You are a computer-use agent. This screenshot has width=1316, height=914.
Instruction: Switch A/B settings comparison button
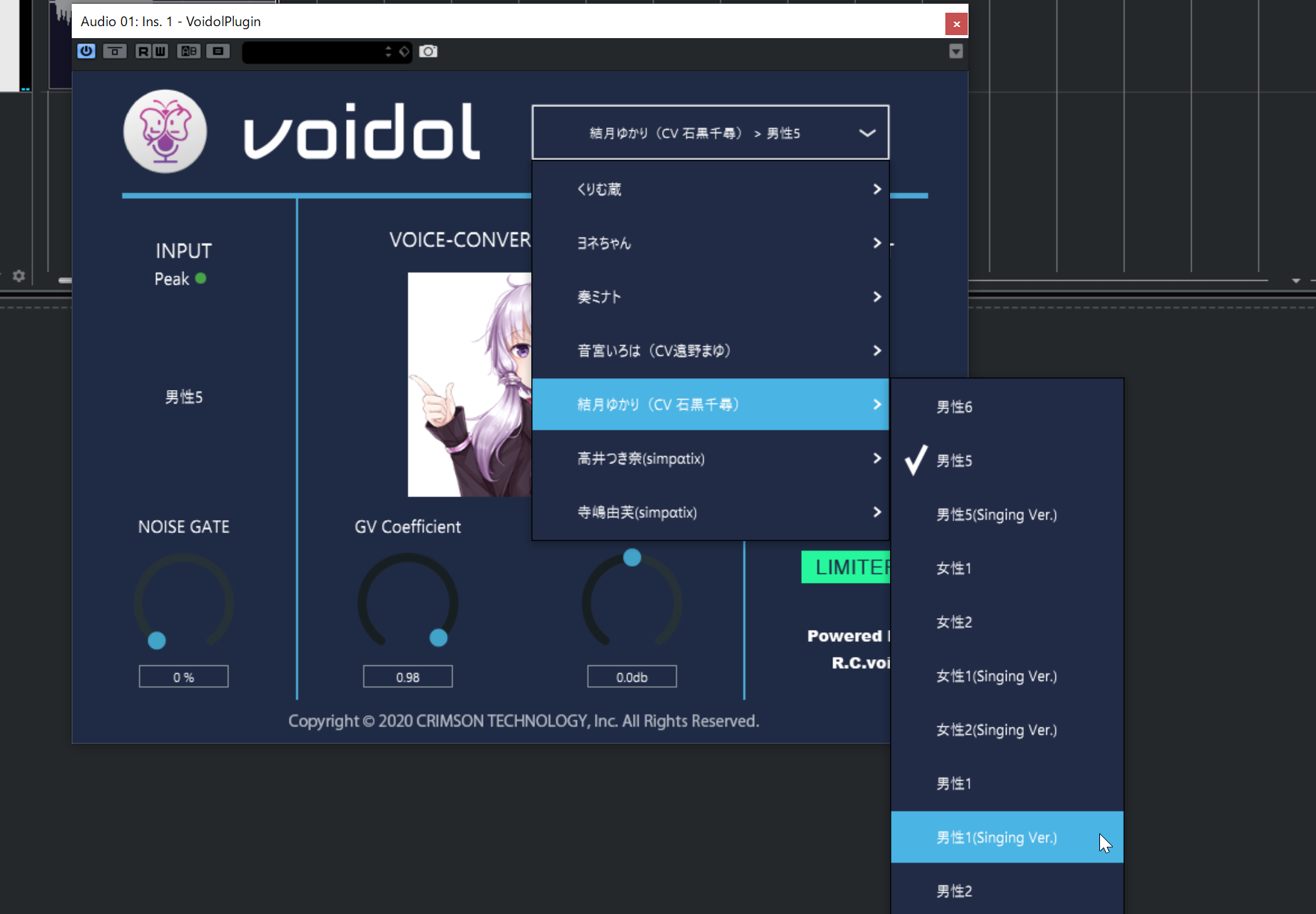(x=189, y=51)
